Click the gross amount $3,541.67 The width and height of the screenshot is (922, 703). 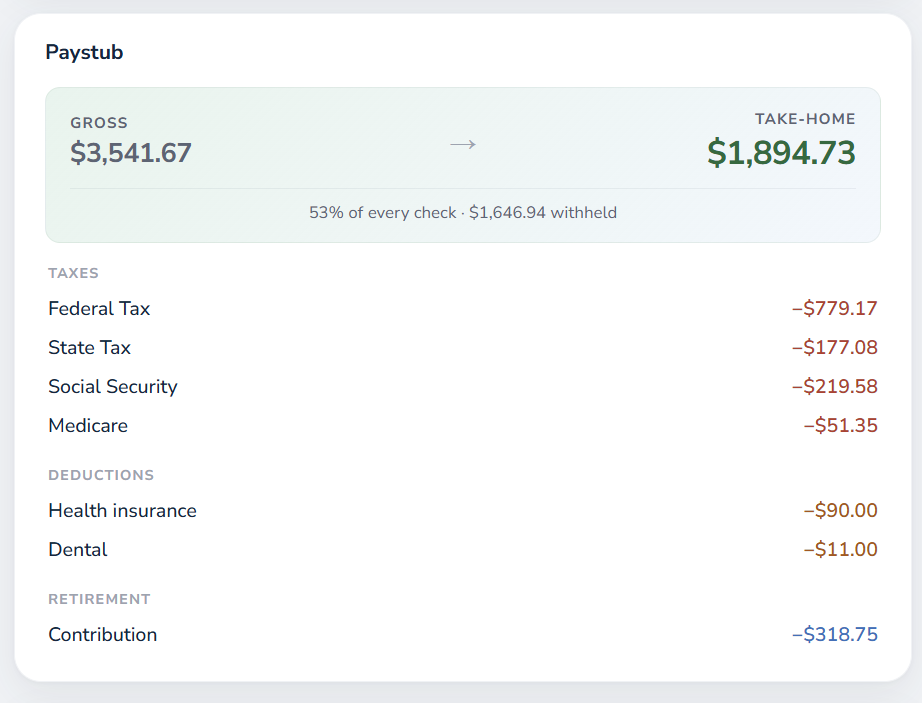131,153
